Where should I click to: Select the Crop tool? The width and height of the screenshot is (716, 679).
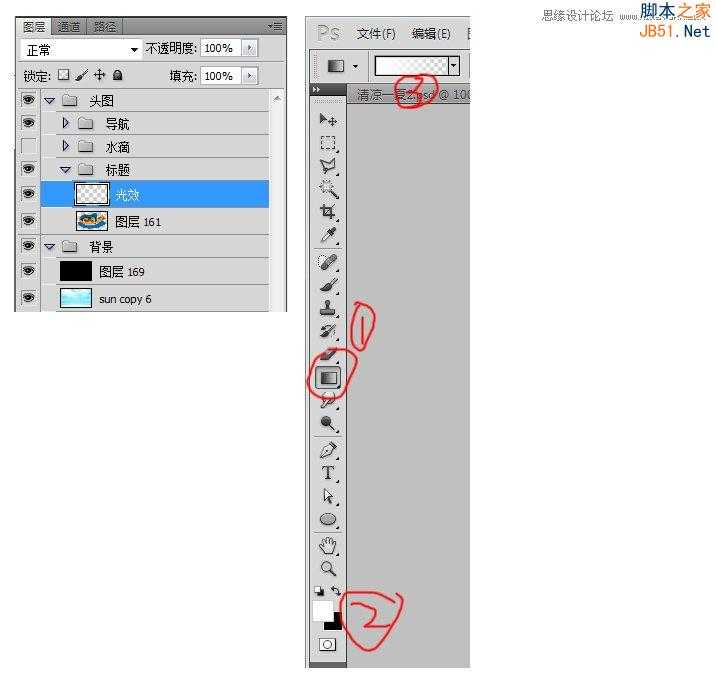point(328,212)
